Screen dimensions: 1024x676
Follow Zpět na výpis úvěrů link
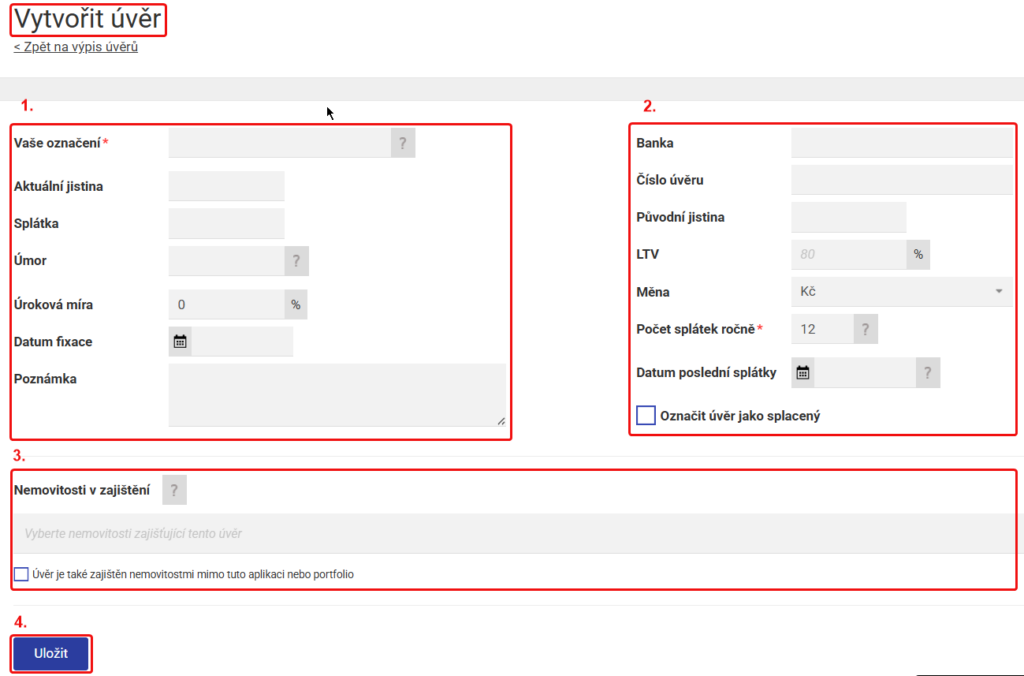76,47
